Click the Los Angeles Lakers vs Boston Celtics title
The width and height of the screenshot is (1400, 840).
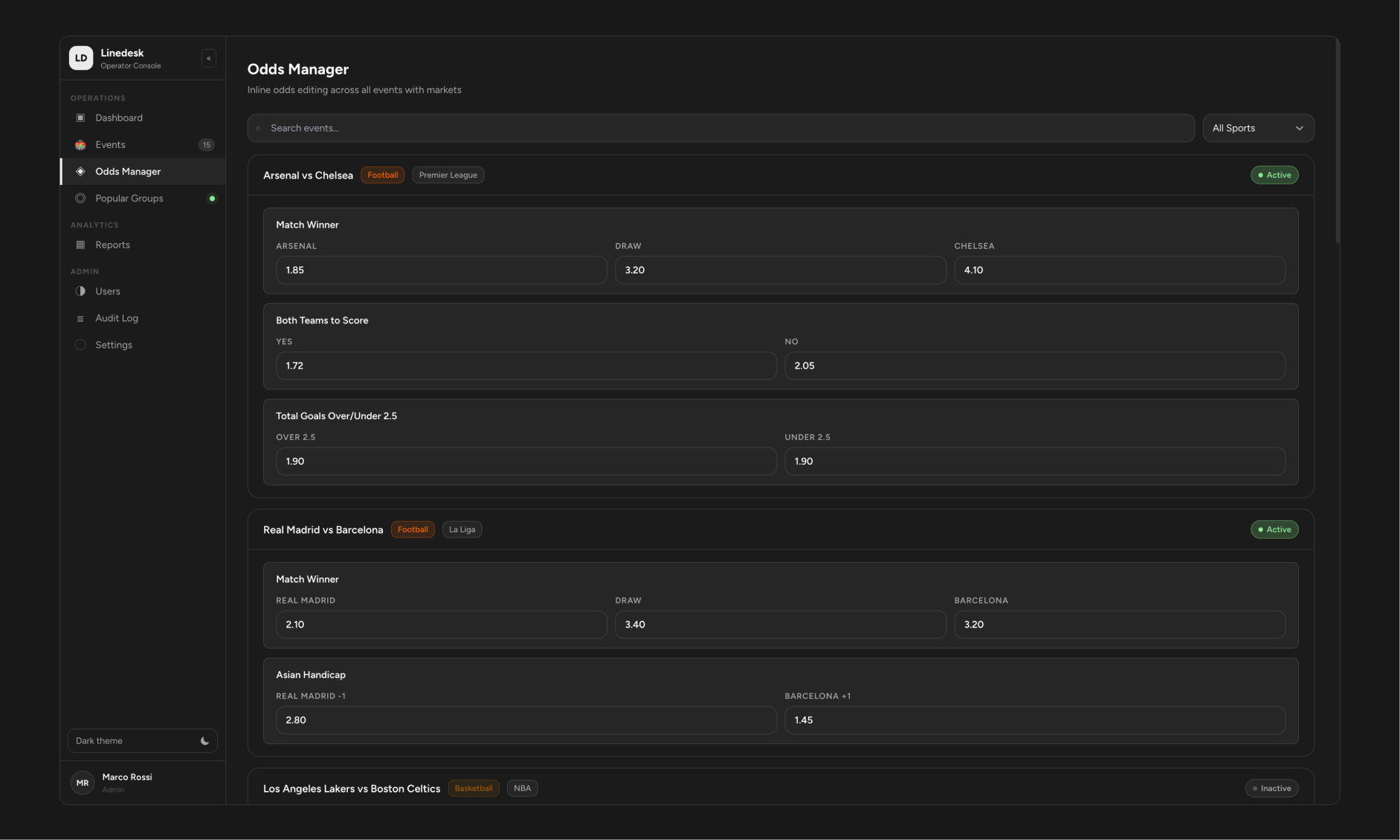(352, 789)
